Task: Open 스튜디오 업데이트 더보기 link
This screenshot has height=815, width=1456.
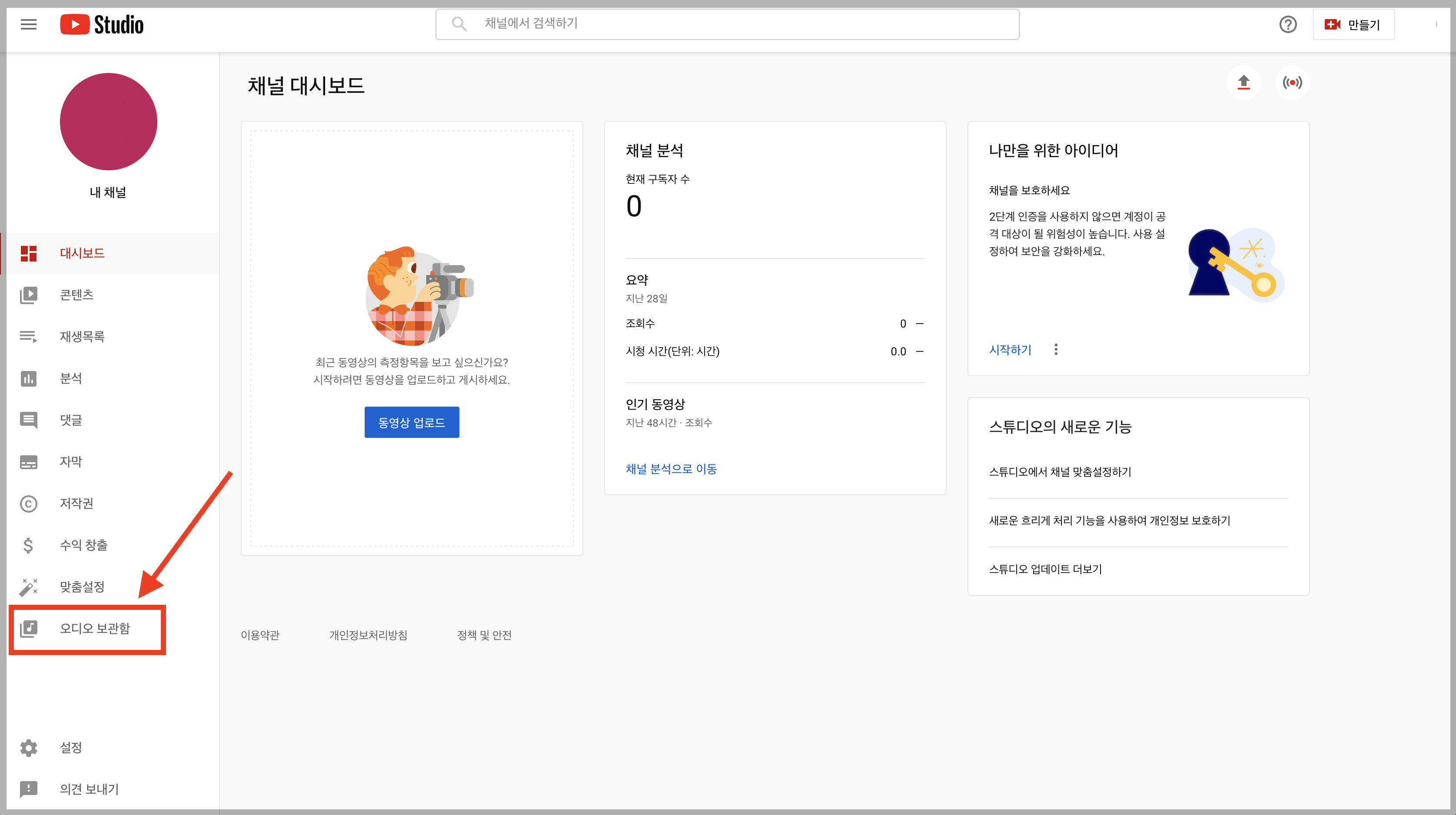Action: [1045, 569]
